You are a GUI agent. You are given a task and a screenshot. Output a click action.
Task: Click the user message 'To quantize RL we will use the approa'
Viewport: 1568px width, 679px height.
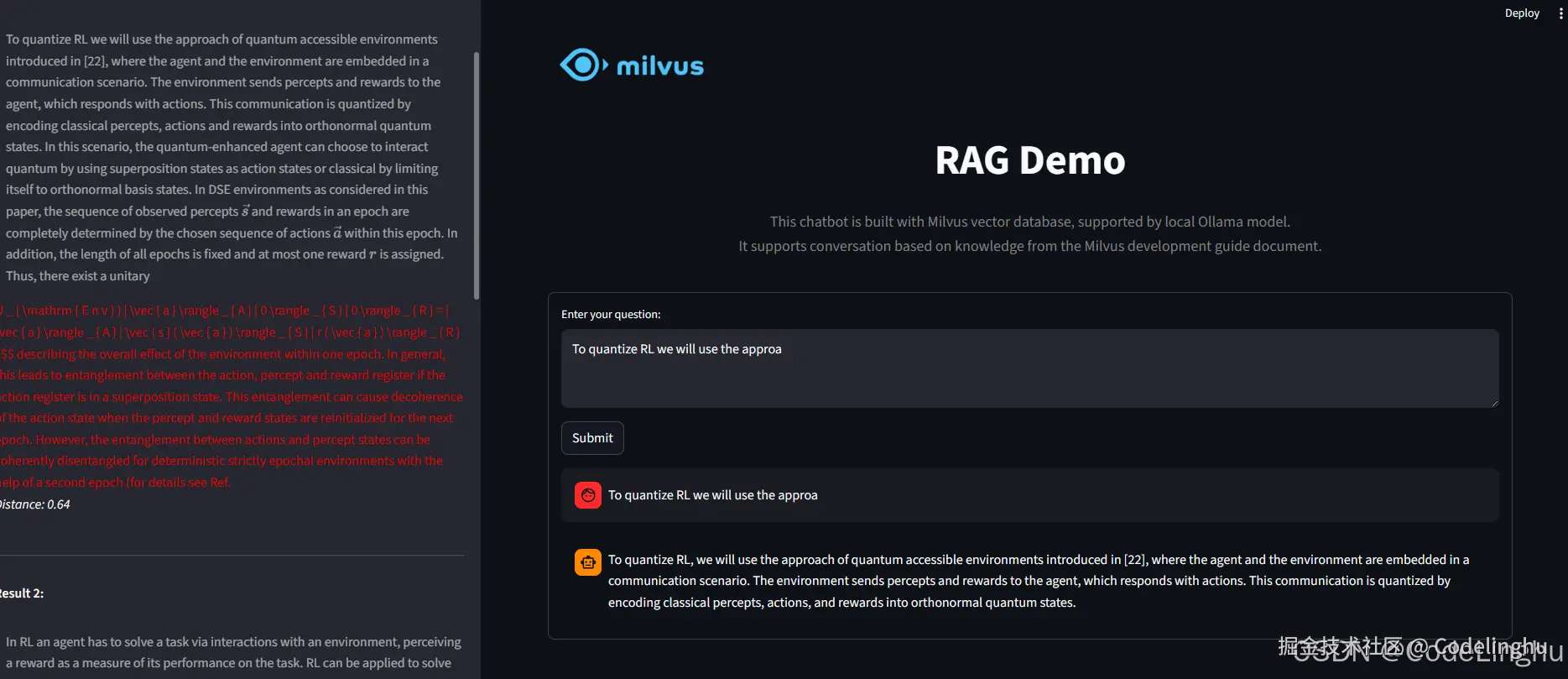tap(713, 495)
